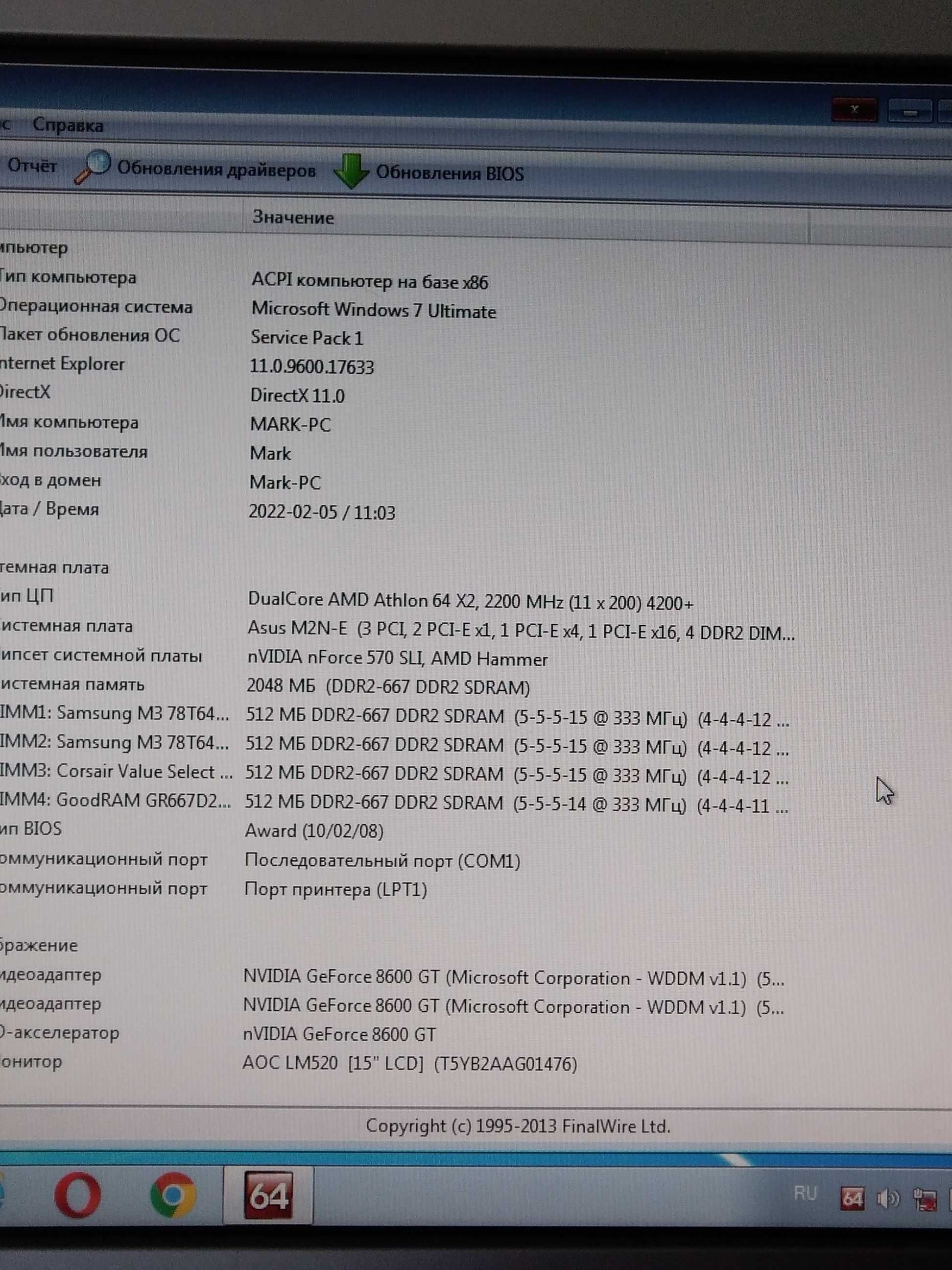
Task: Click the green arrow BIOS update icon
Action: (x=351, y=171)
